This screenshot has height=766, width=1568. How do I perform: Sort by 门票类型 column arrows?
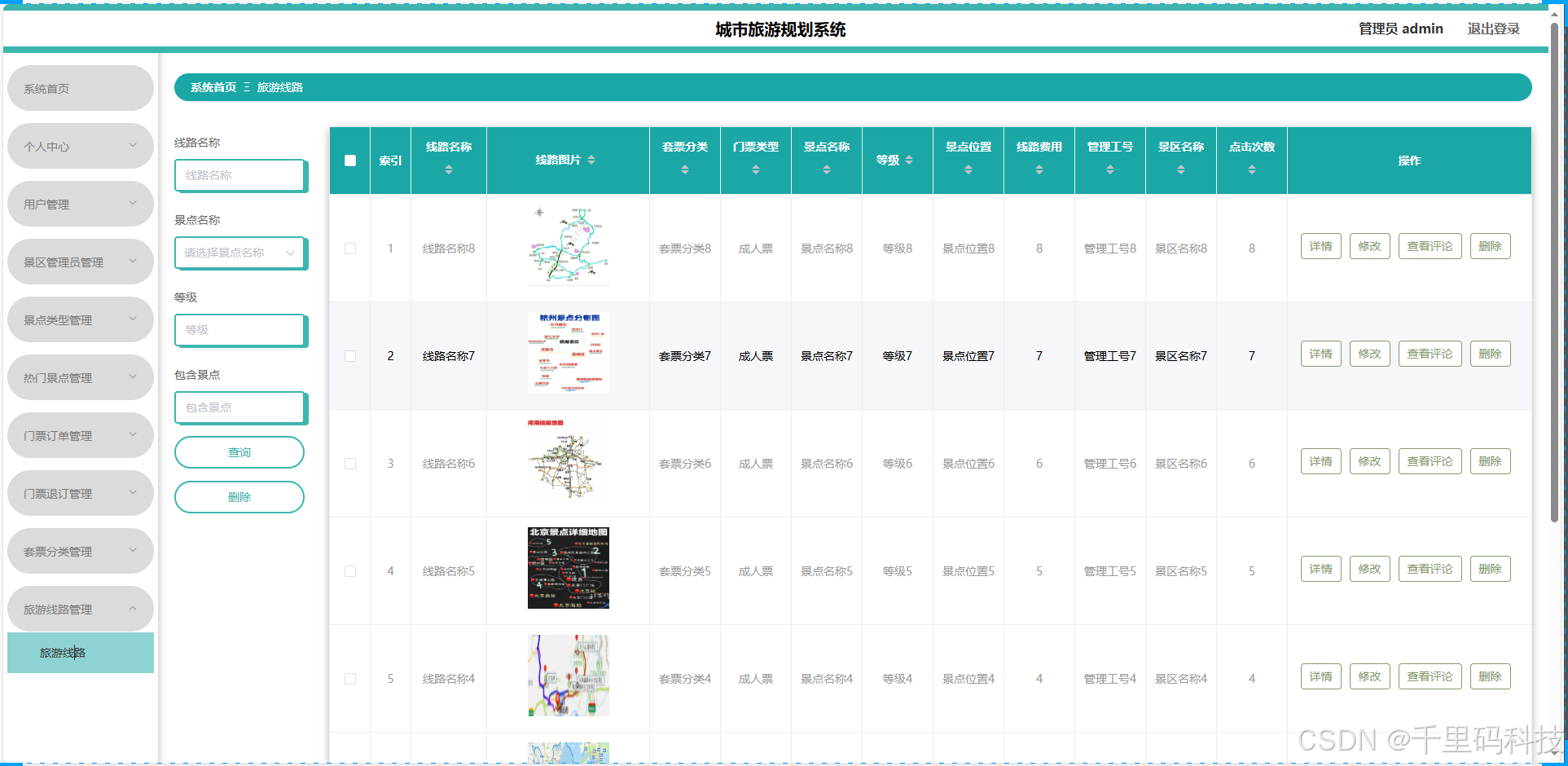pos(756,169)
